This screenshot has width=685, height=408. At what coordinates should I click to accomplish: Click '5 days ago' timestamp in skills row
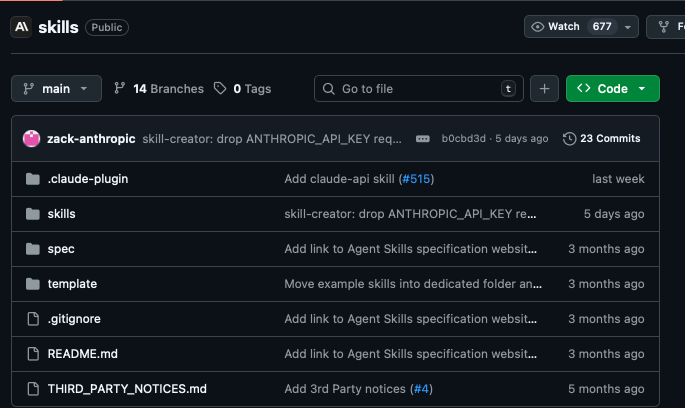(614, 214)
